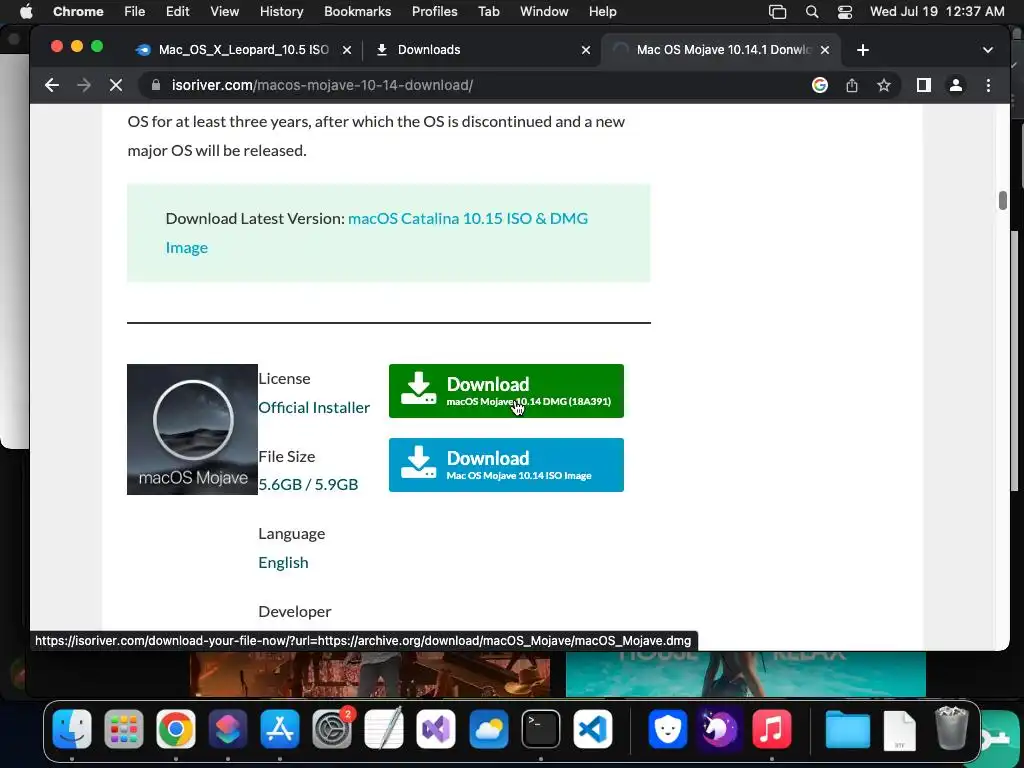Image resolution: width=1024 pixels, height=768 pixels.
Task: Click English language value
Action: tap(283, 562)
